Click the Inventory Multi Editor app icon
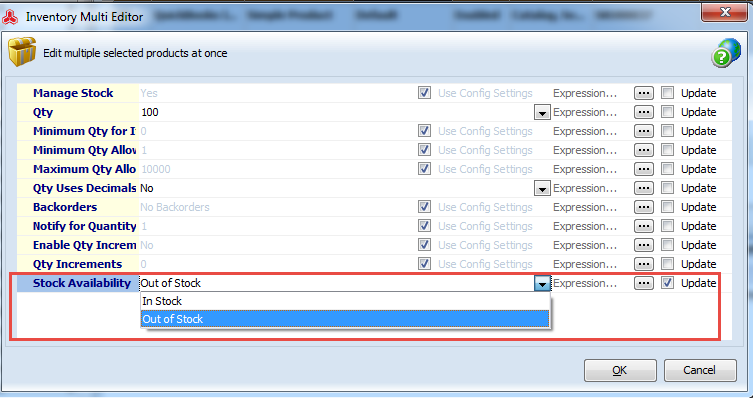The height and width of the screenshot is (398, 753). click(x=10, y=17)
